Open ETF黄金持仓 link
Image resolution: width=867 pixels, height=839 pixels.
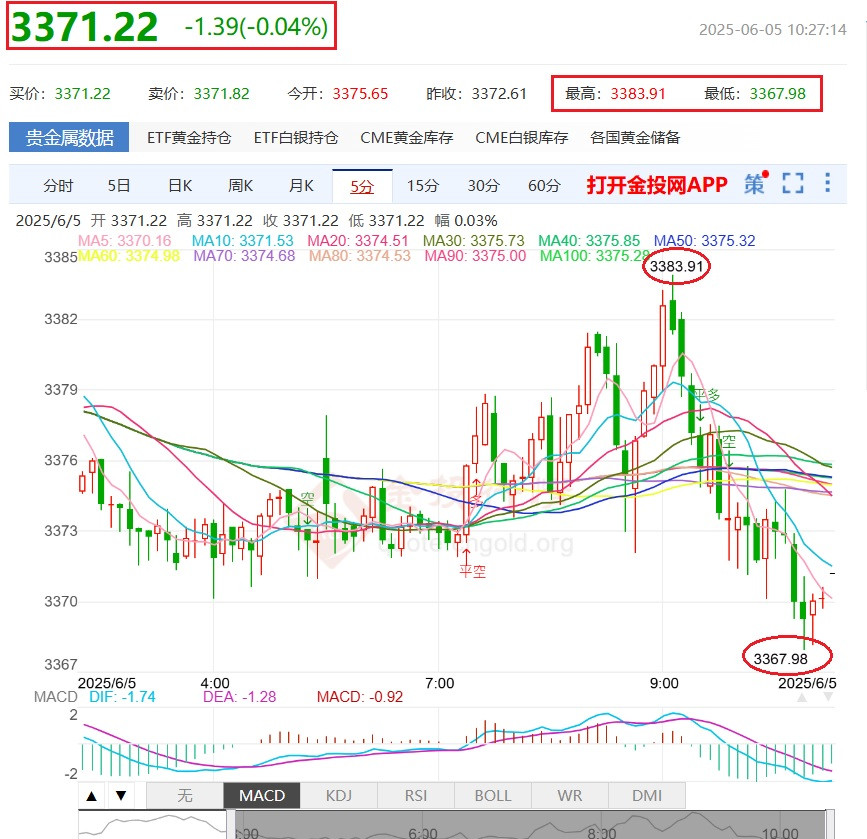point(189,137)
